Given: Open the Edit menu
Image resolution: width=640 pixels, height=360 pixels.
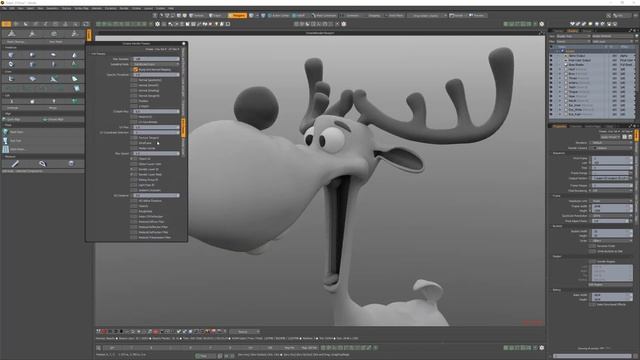Looking at the screenshot, I should pos(12,8).
